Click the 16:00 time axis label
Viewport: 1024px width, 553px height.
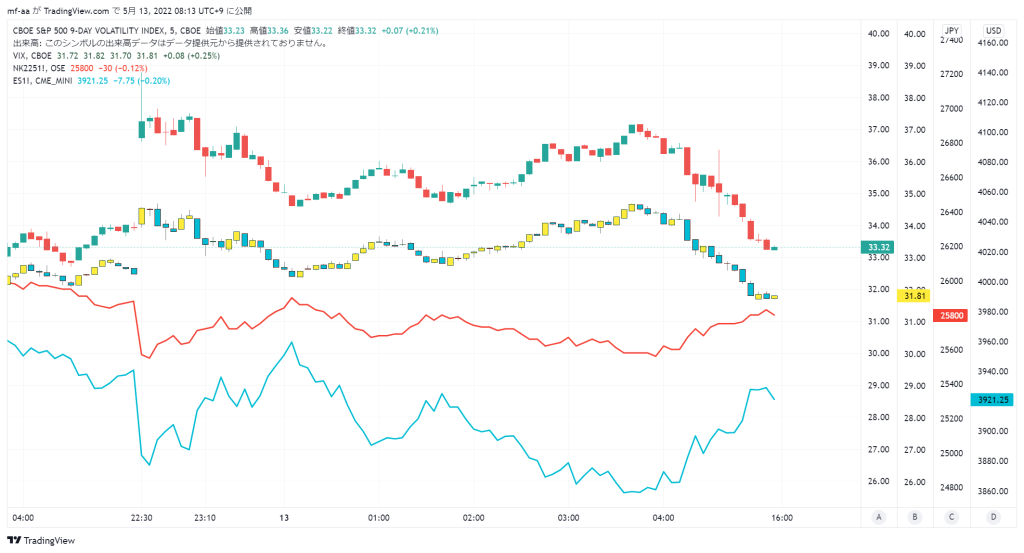782,518
